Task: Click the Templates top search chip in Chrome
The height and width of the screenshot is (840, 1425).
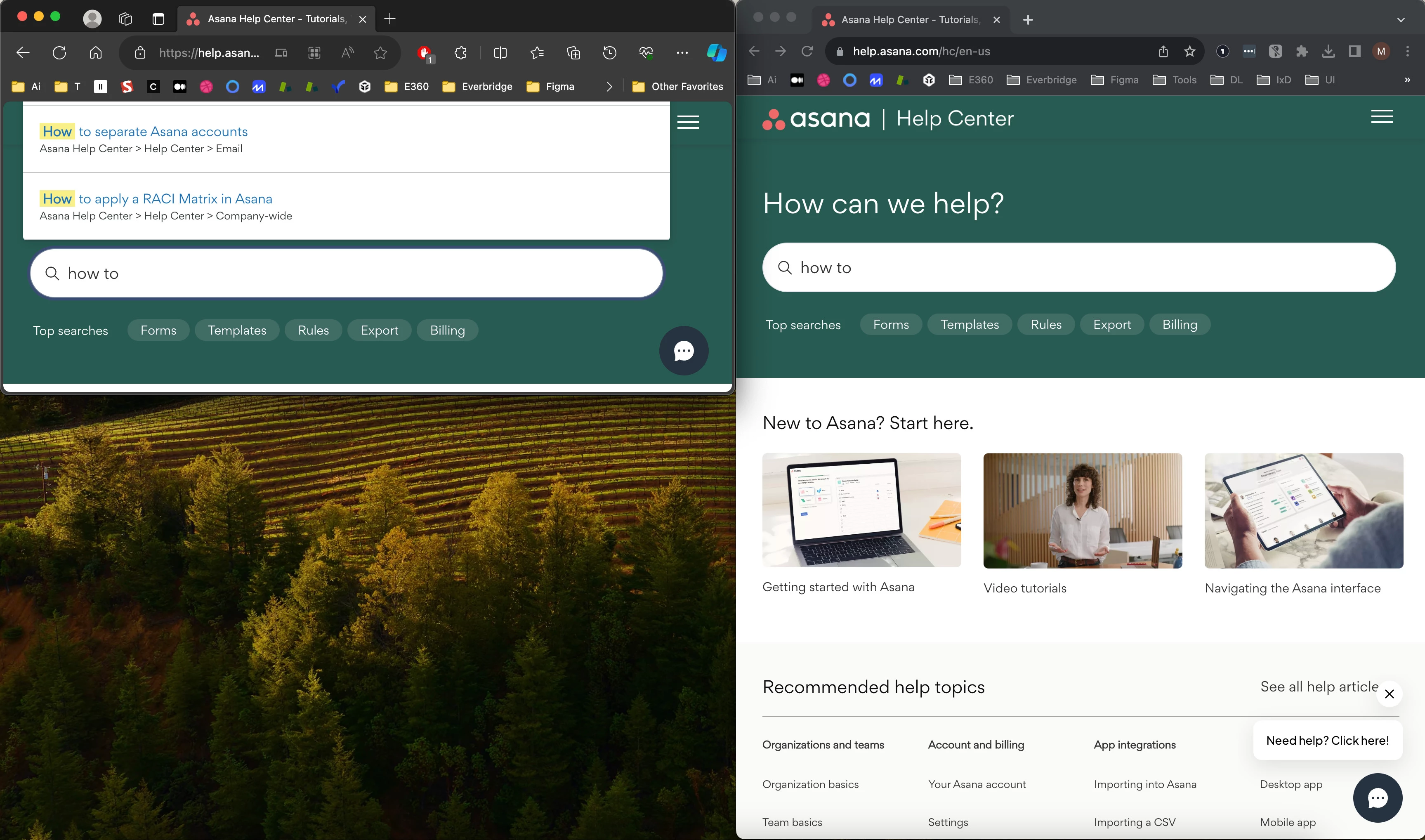Action: pyautogui.click(x=970, y=324)
